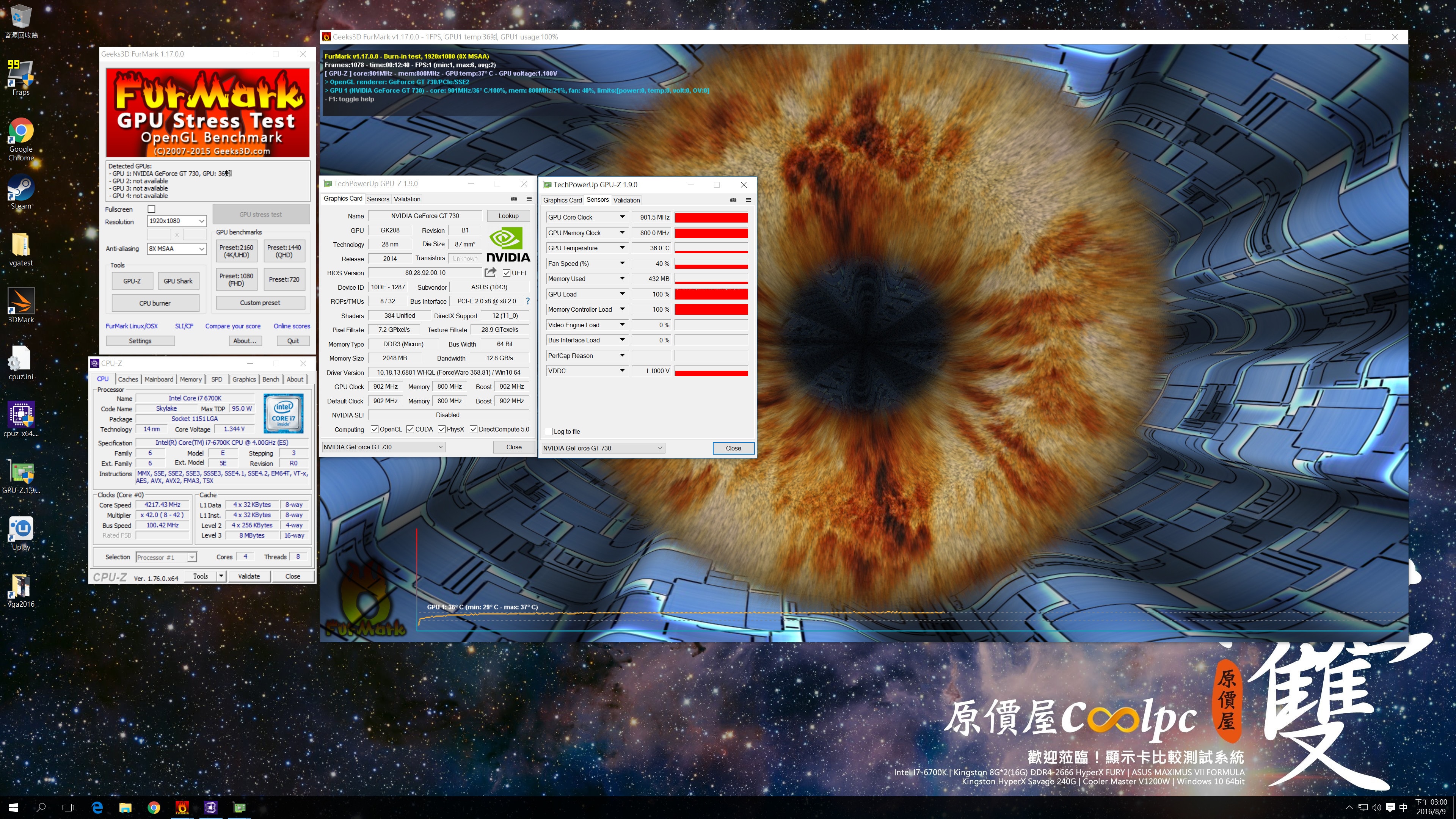Image resolution: width=1456 pixels, height=819 pixels.
Task: Open Windows Start menu
Action: tap(14, 808)
